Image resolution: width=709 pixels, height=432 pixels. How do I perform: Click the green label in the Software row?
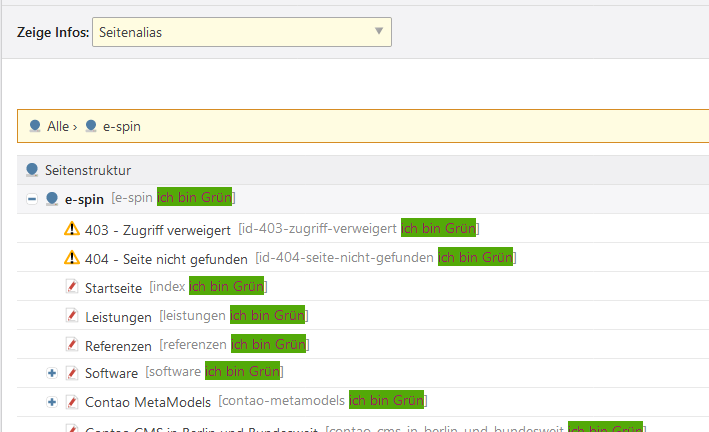(x=242, y=371)
